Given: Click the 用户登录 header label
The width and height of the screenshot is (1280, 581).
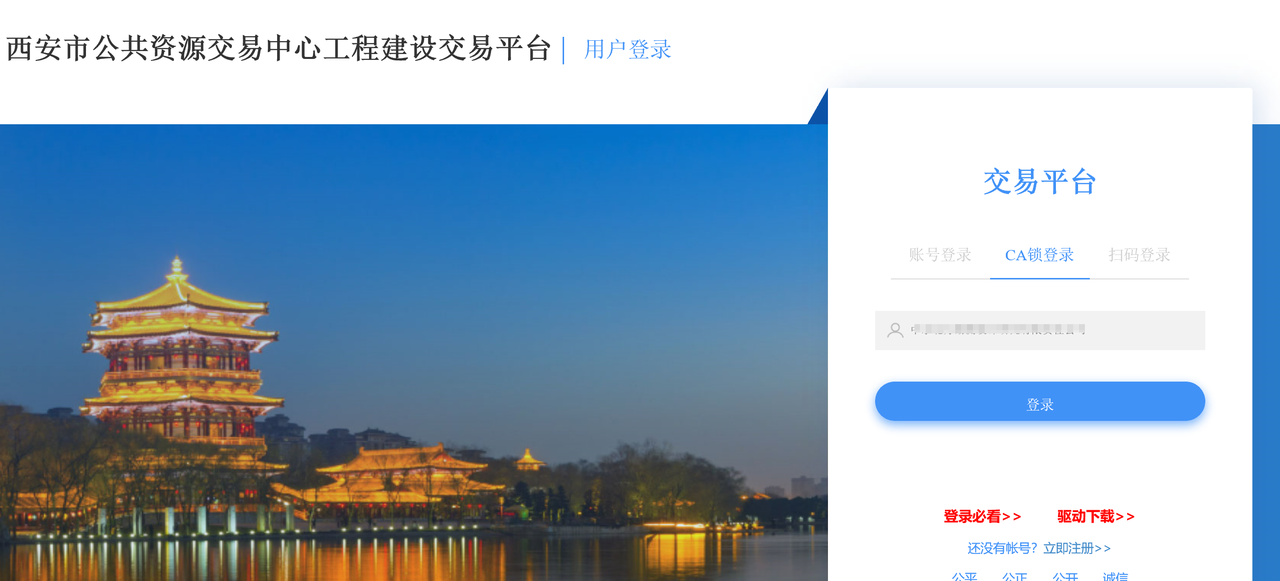Looking at the screenshot, I should (x=628, y=49).
